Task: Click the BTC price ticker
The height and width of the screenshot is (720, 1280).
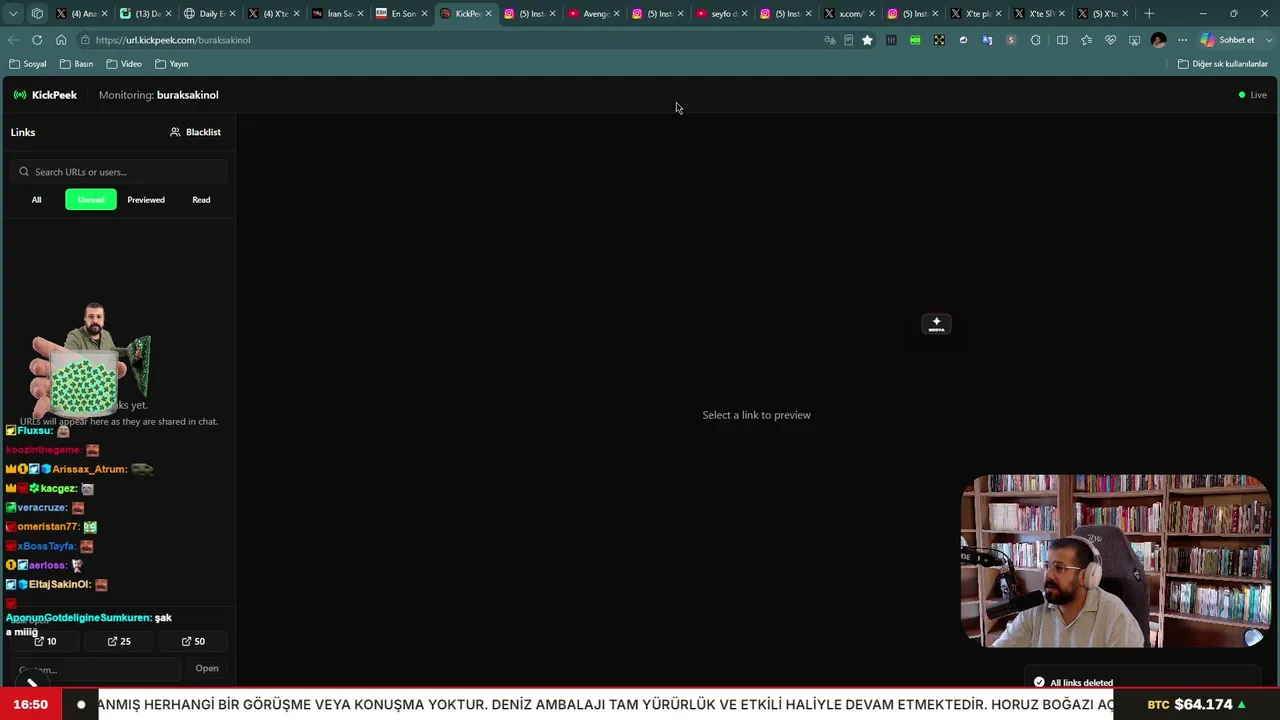Action: (1197, 704)
